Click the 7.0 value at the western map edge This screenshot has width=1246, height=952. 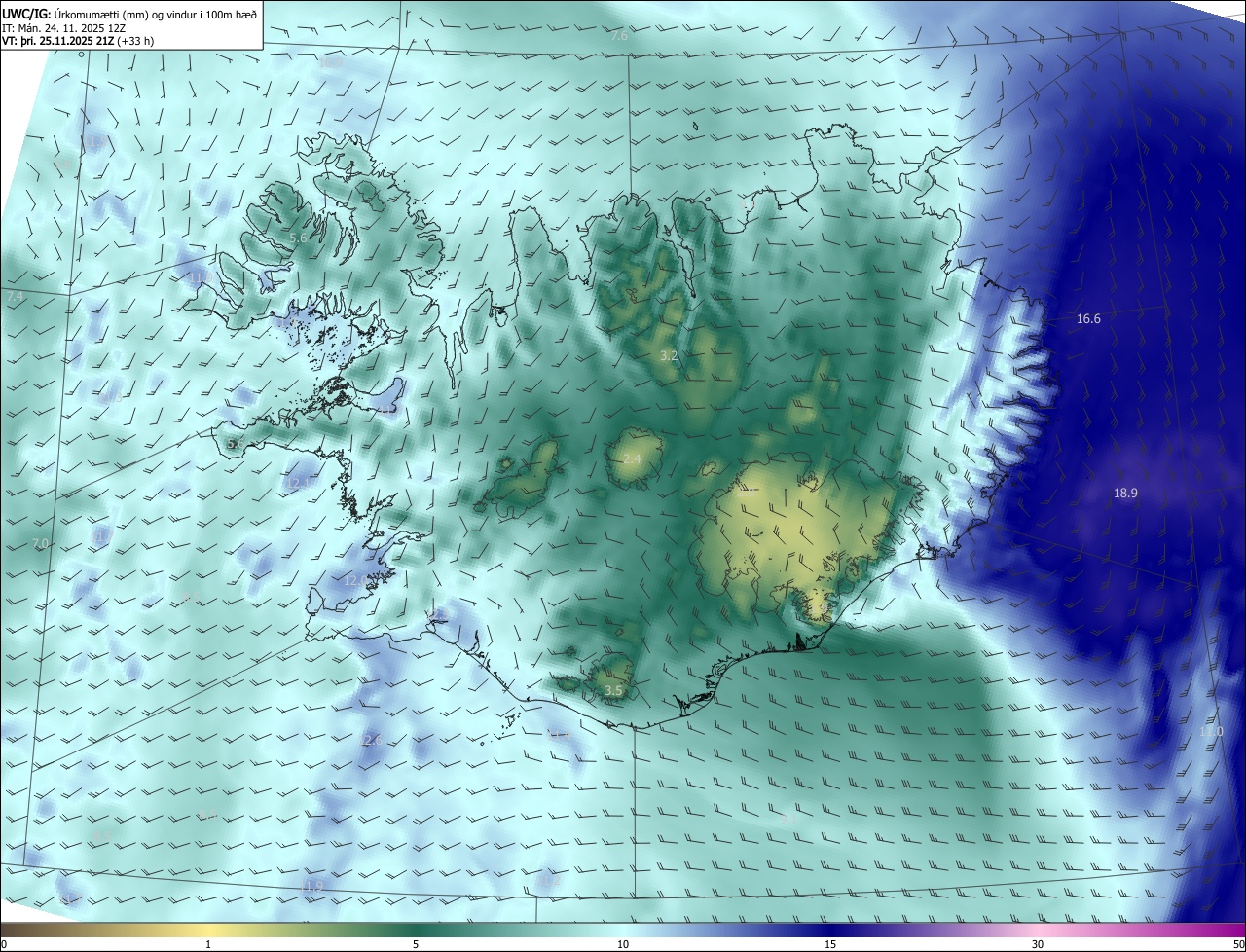tap(40, 543)
